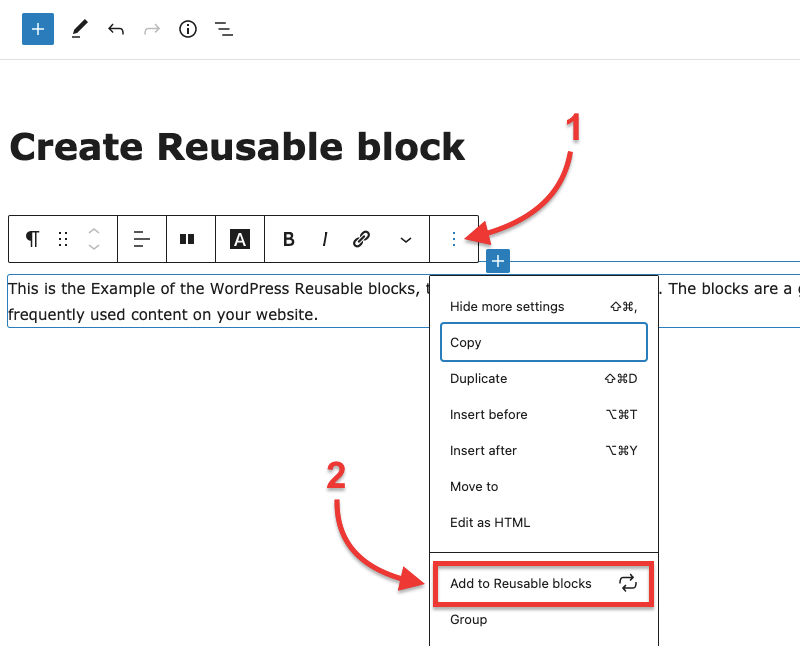Select the Tools pencil icon
This screenshot has width=800, height=646.
tap(79, 29)
